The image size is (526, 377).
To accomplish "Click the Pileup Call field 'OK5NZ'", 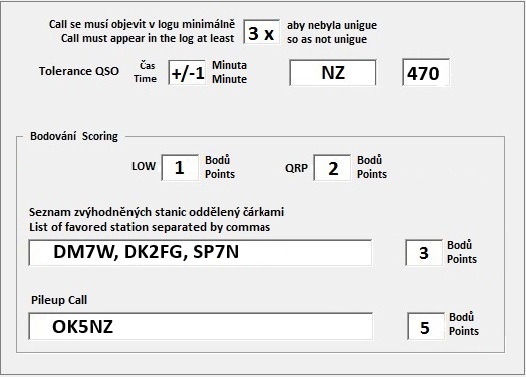I will point(201,326).
